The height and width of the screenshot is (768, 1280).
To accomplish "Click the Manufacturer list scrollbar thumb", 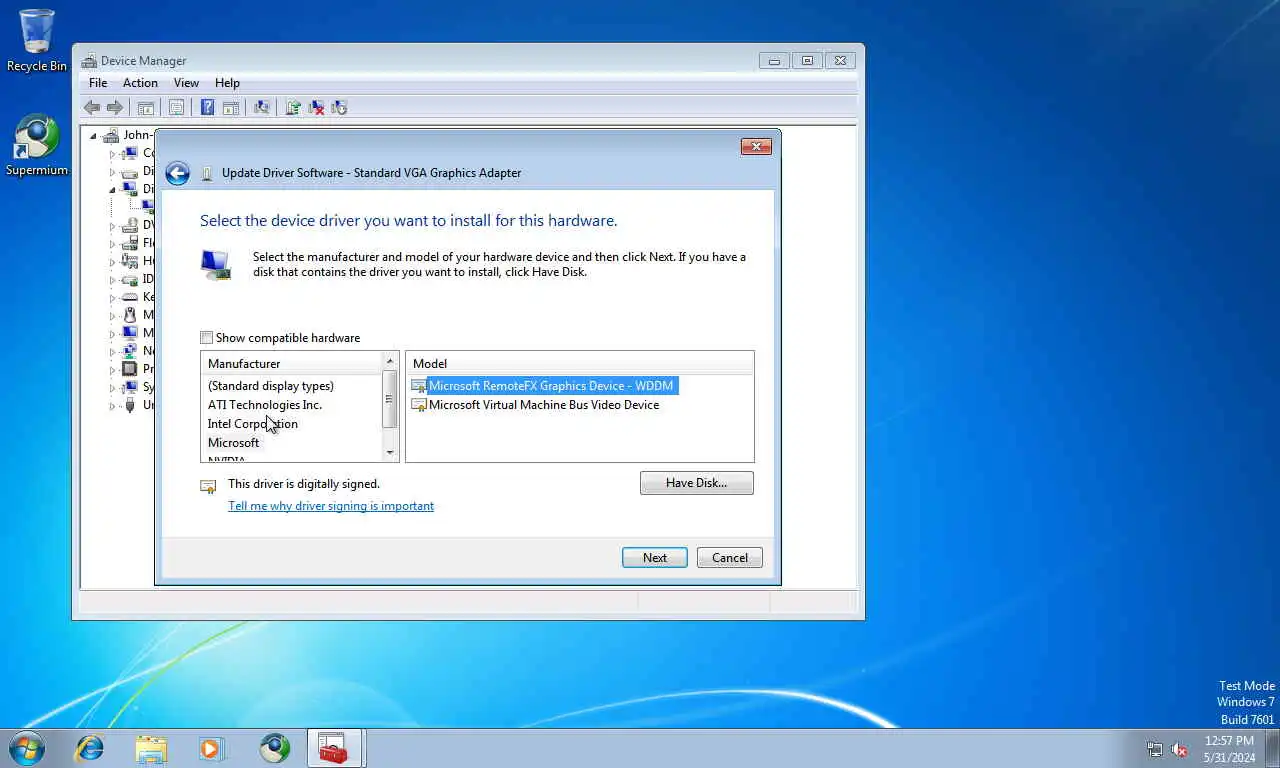I will (x=390, y=399).
